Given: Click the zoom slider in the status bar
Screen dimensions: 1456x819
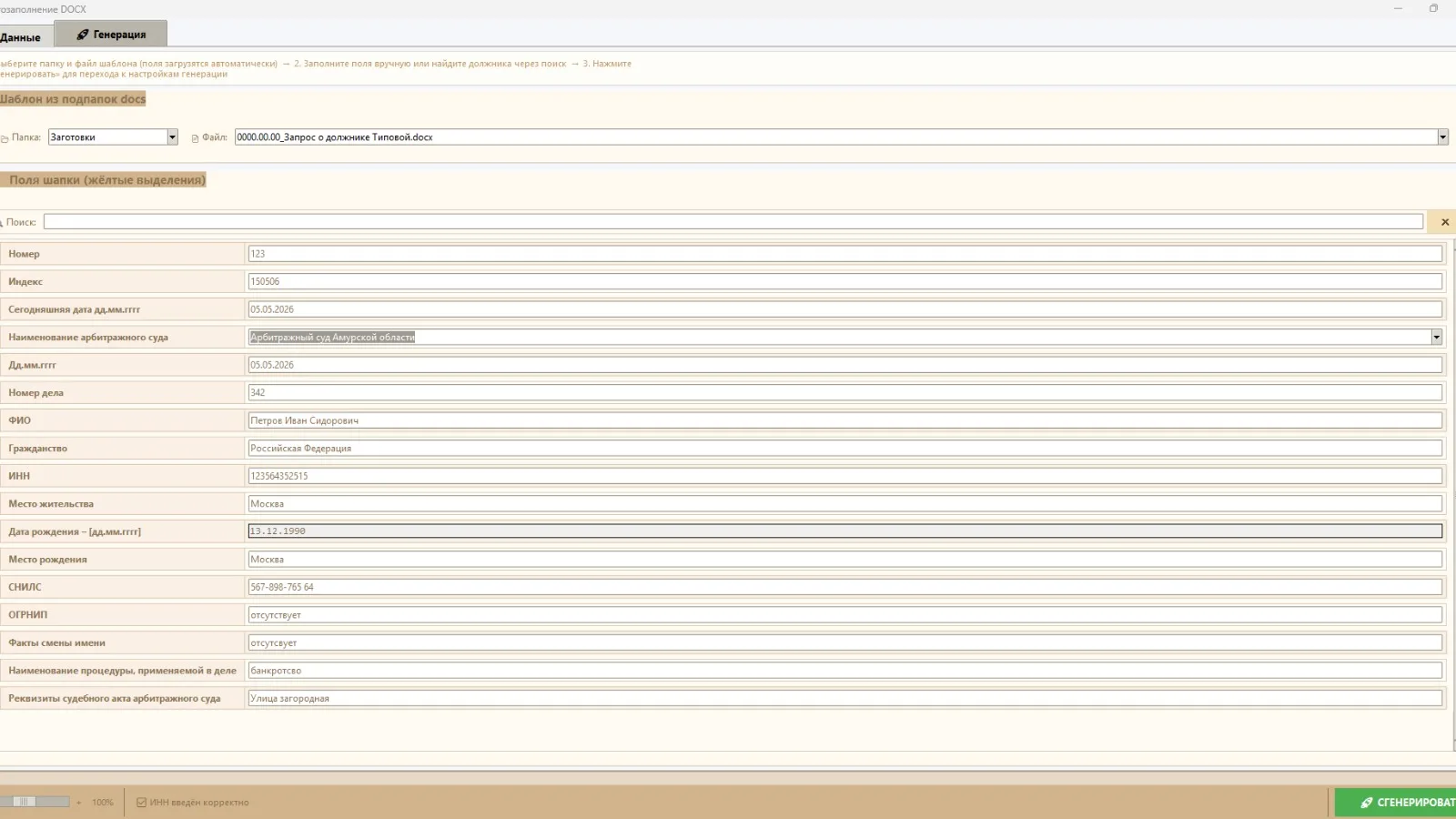Looking at the screenshot, I should (35, 802).
